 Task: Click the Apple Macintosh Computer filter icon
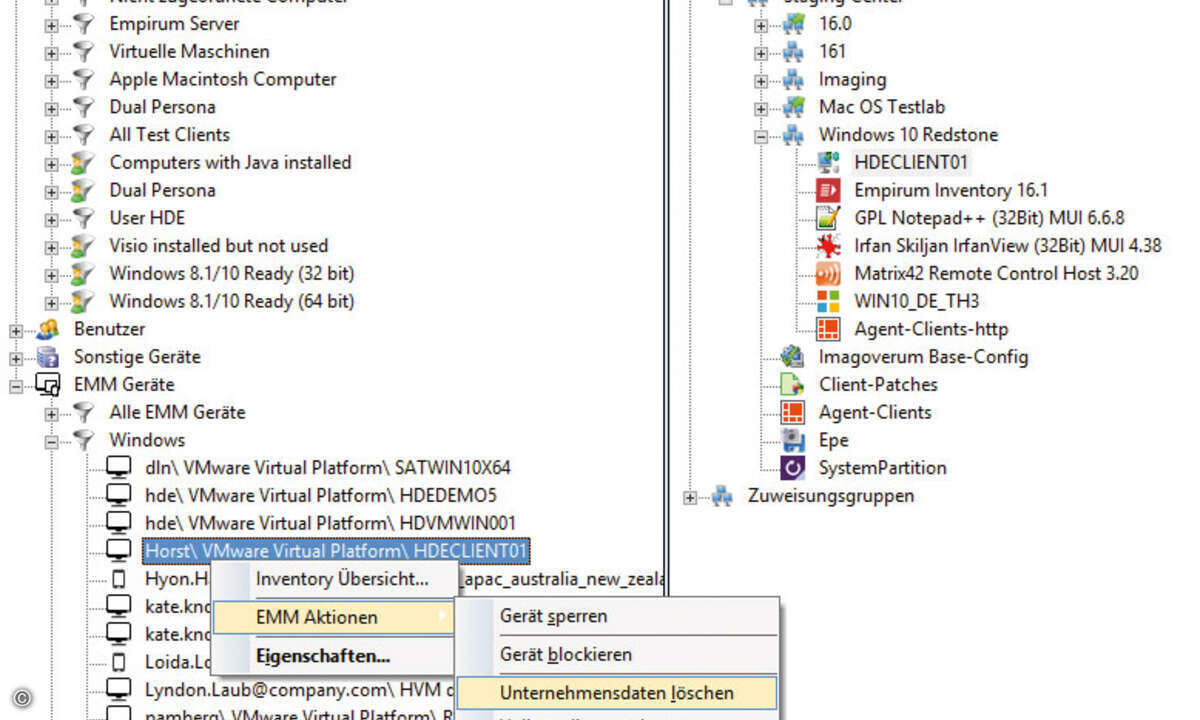click(84, 79)
